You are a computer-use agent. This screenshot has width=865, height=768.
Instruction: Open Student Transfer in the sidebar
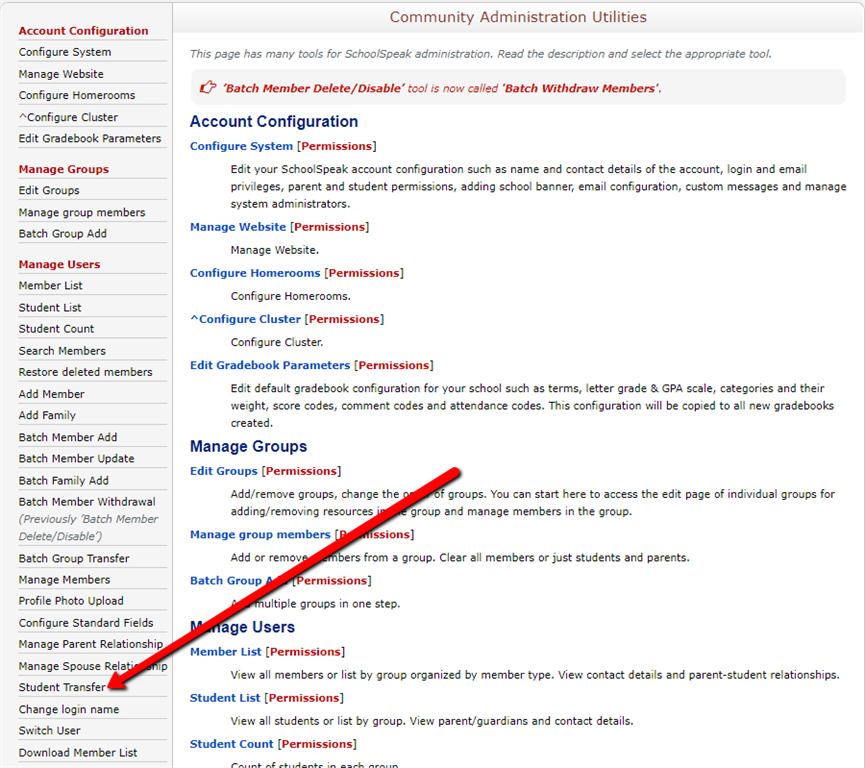(x=62, y=687)
